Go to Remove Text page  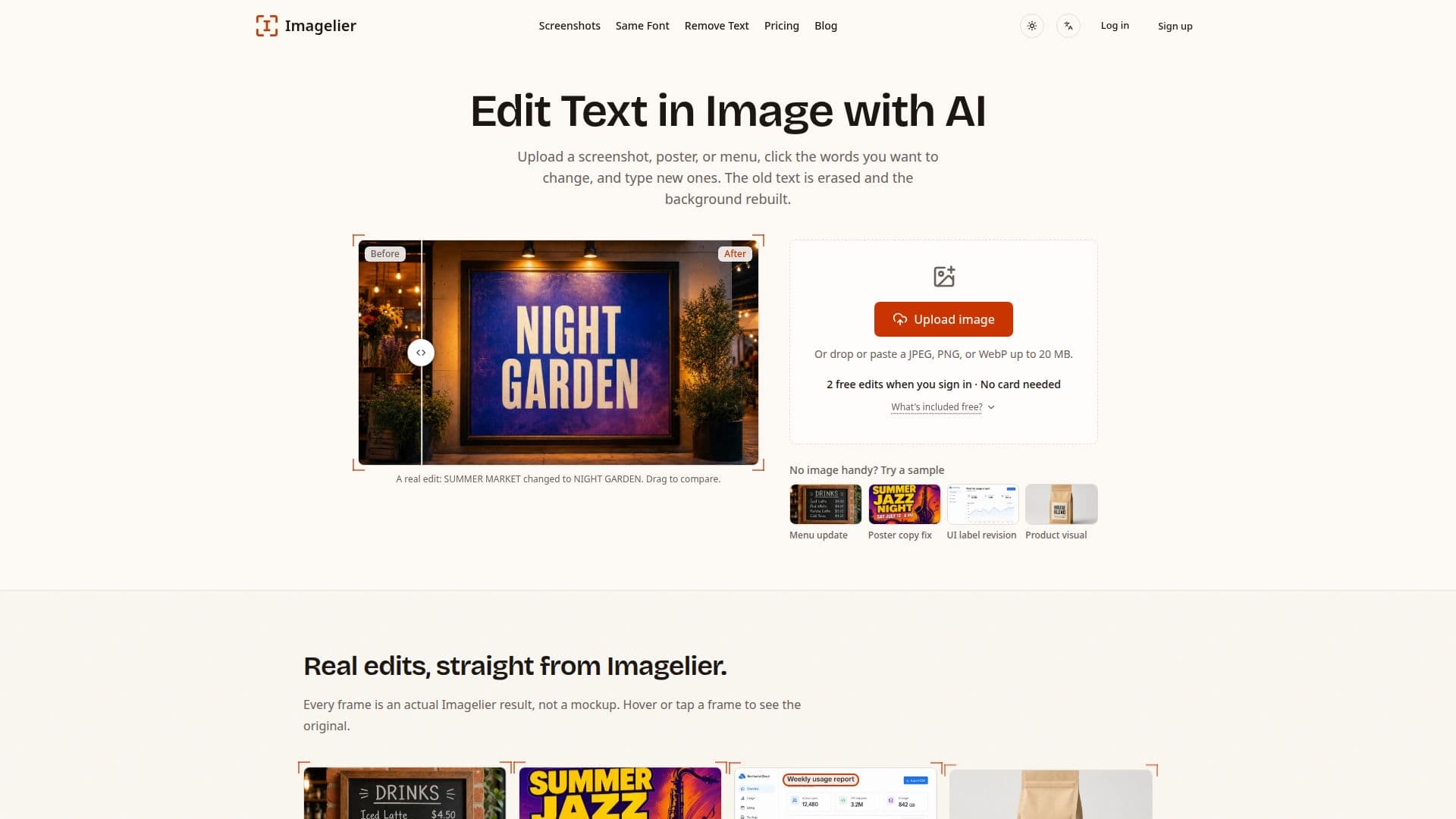[x=717, y=26]
